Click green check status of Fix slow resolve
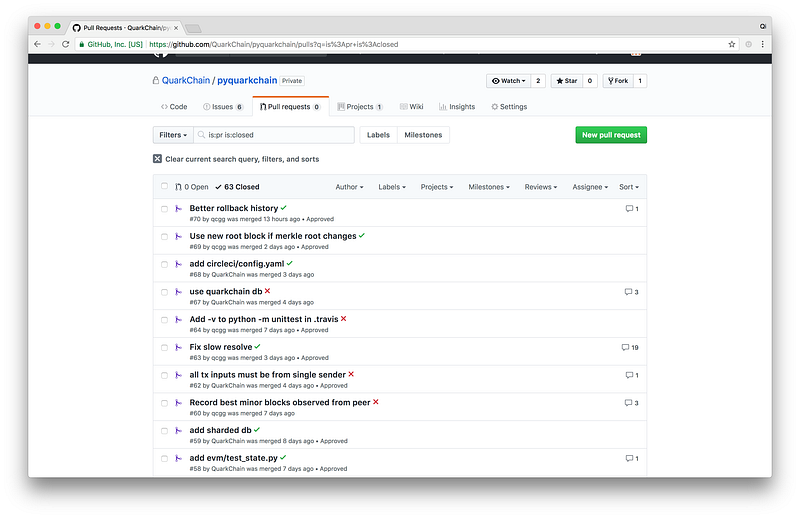The image size is (800, 518). [x=258, y=347]
